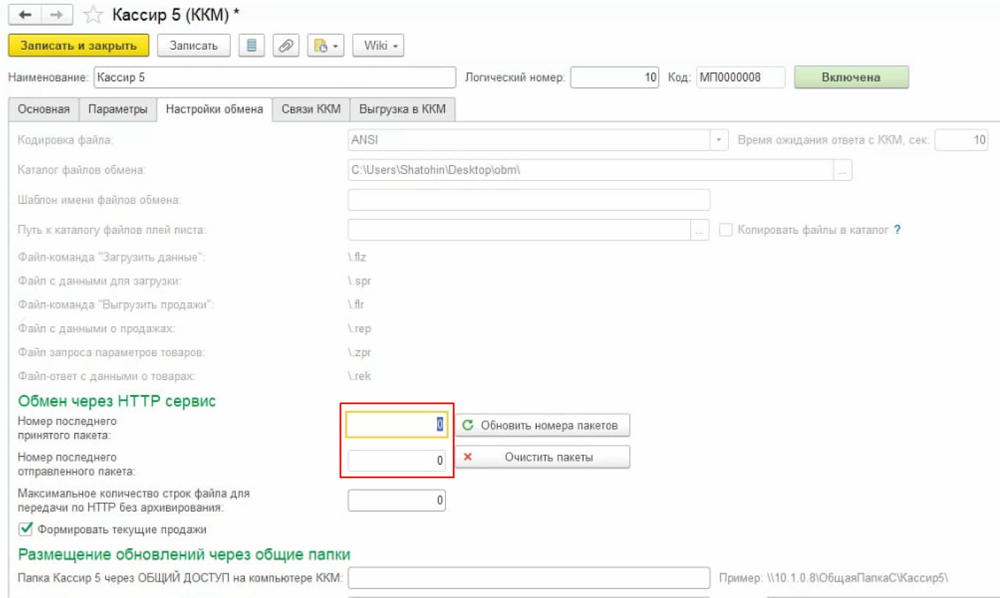The width and height of the screenshot is (1000, 598).
Task: Click browse button for exchange files catalog
Action: coord(843,171)
